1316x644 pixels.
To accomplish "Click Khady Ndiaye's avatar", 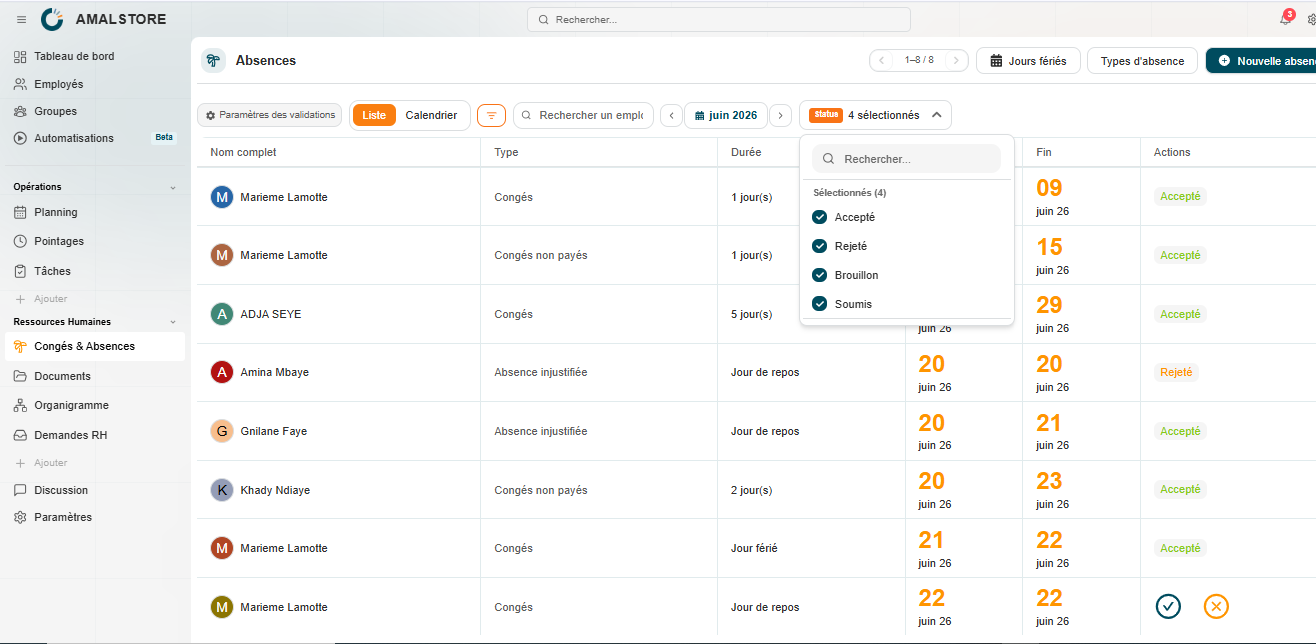I will coord(222,490).
